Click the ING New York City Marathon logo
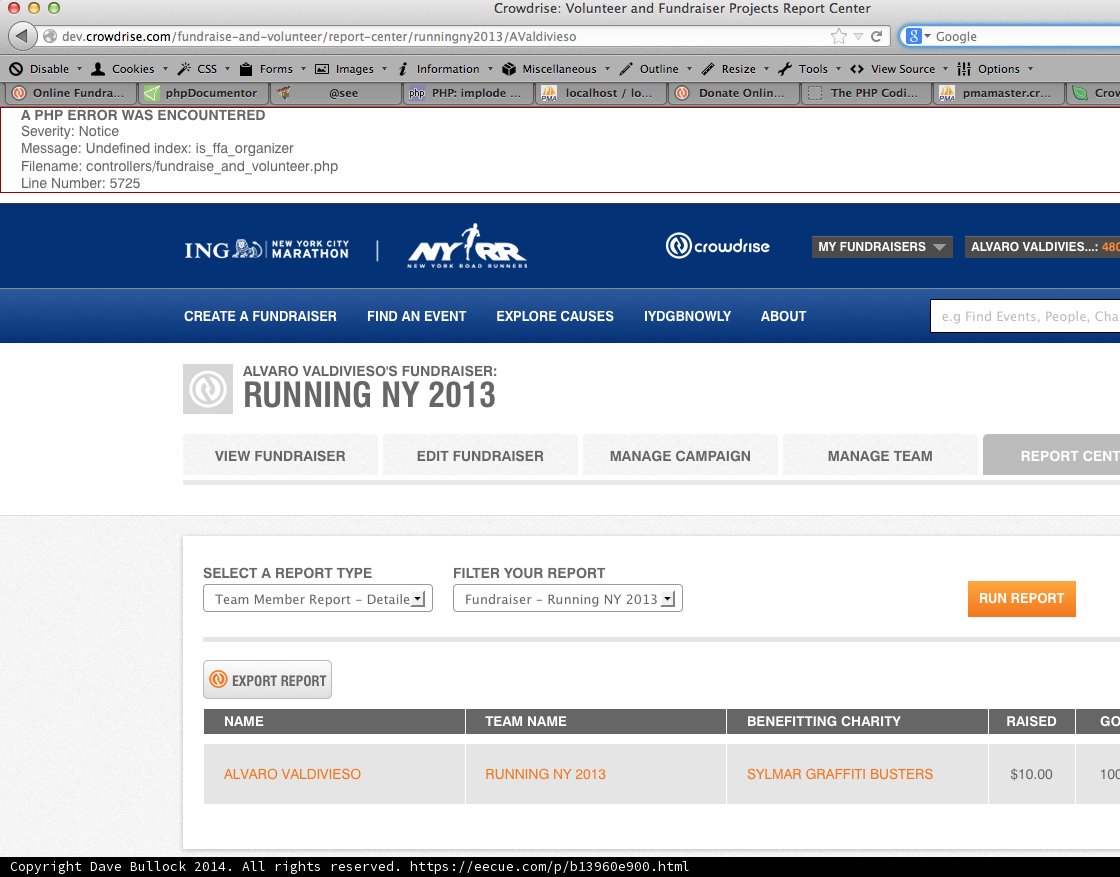The height and width of the screenshot is (877, 1120). [266, 249]
